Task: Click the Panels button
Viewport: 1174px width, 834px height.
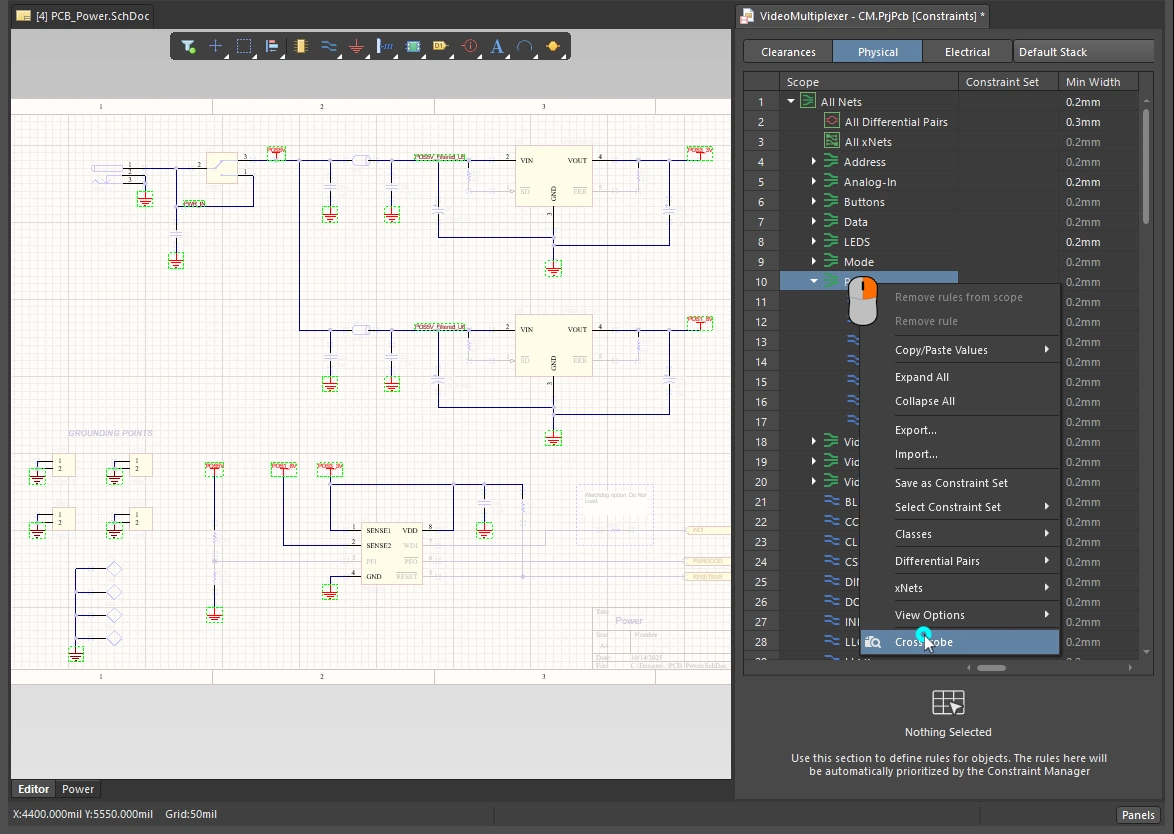Action: pyautogui.click(x=1138, y=815)
